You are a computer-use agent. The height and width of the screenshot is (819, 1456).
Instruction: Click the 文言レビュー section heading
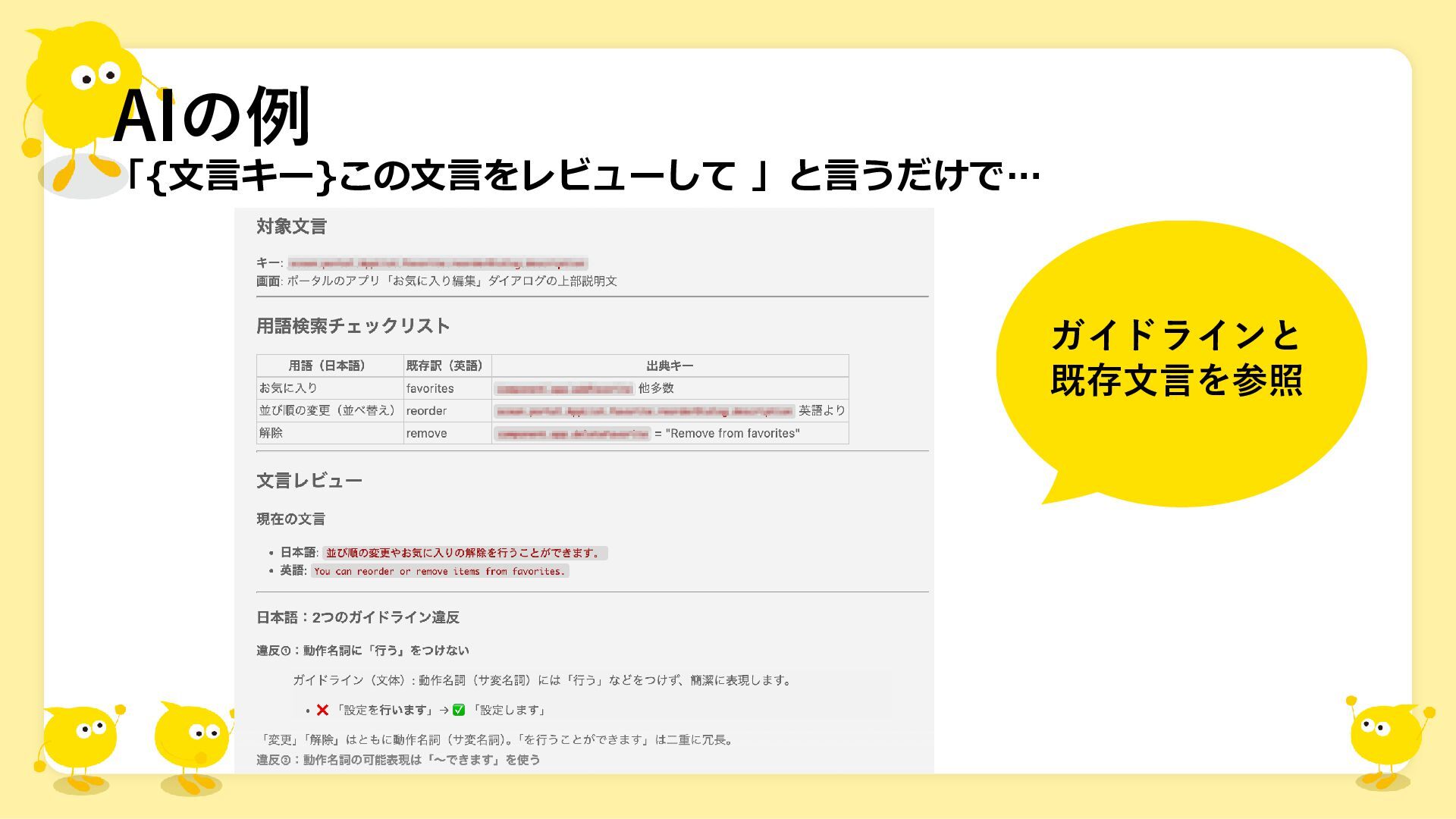click(x=309, y=481)
